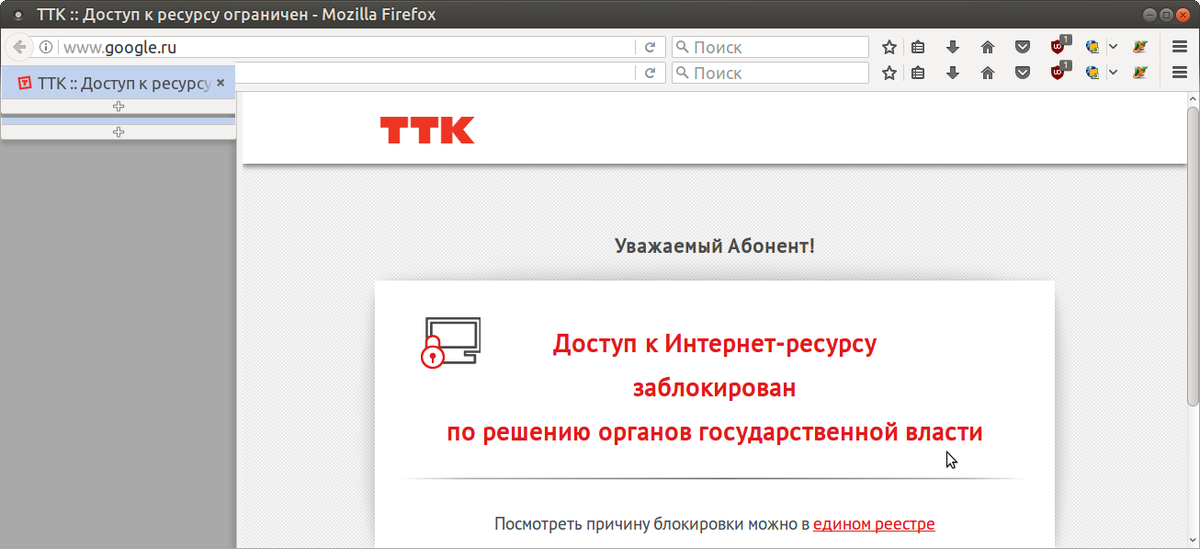Reload the page from the second address bar
Screen dimensions: 1200x549
[649, 73]
